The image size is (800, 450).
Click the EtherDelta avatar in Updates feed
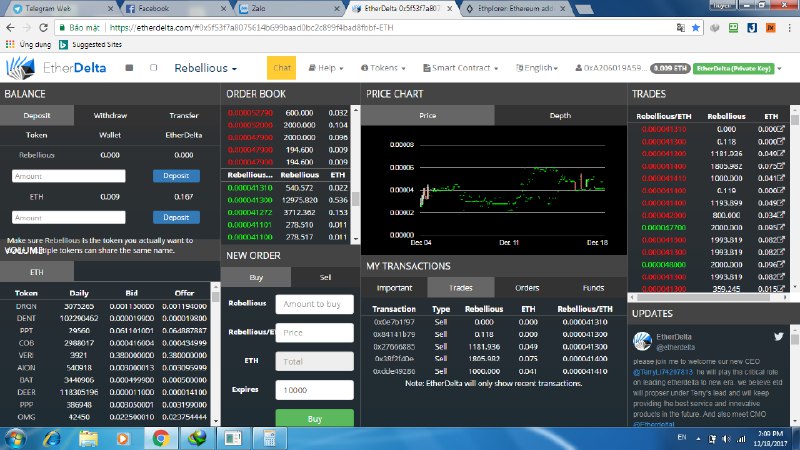pos(642,341)
